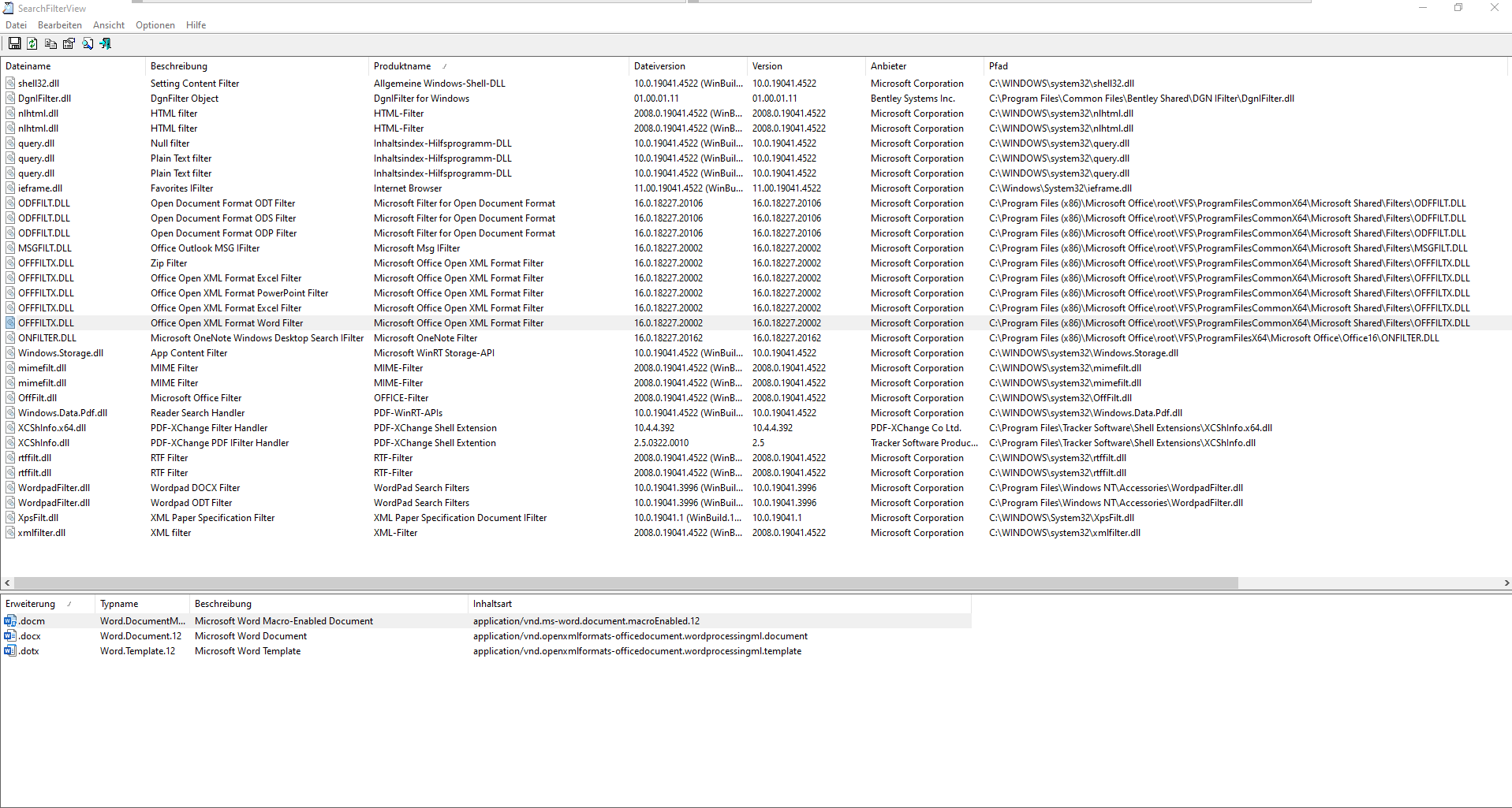This screenshot has height=808, width=1512.
Task: Click the Copy selected items icon
Action: pyautogui.click(x=50, y=44)
